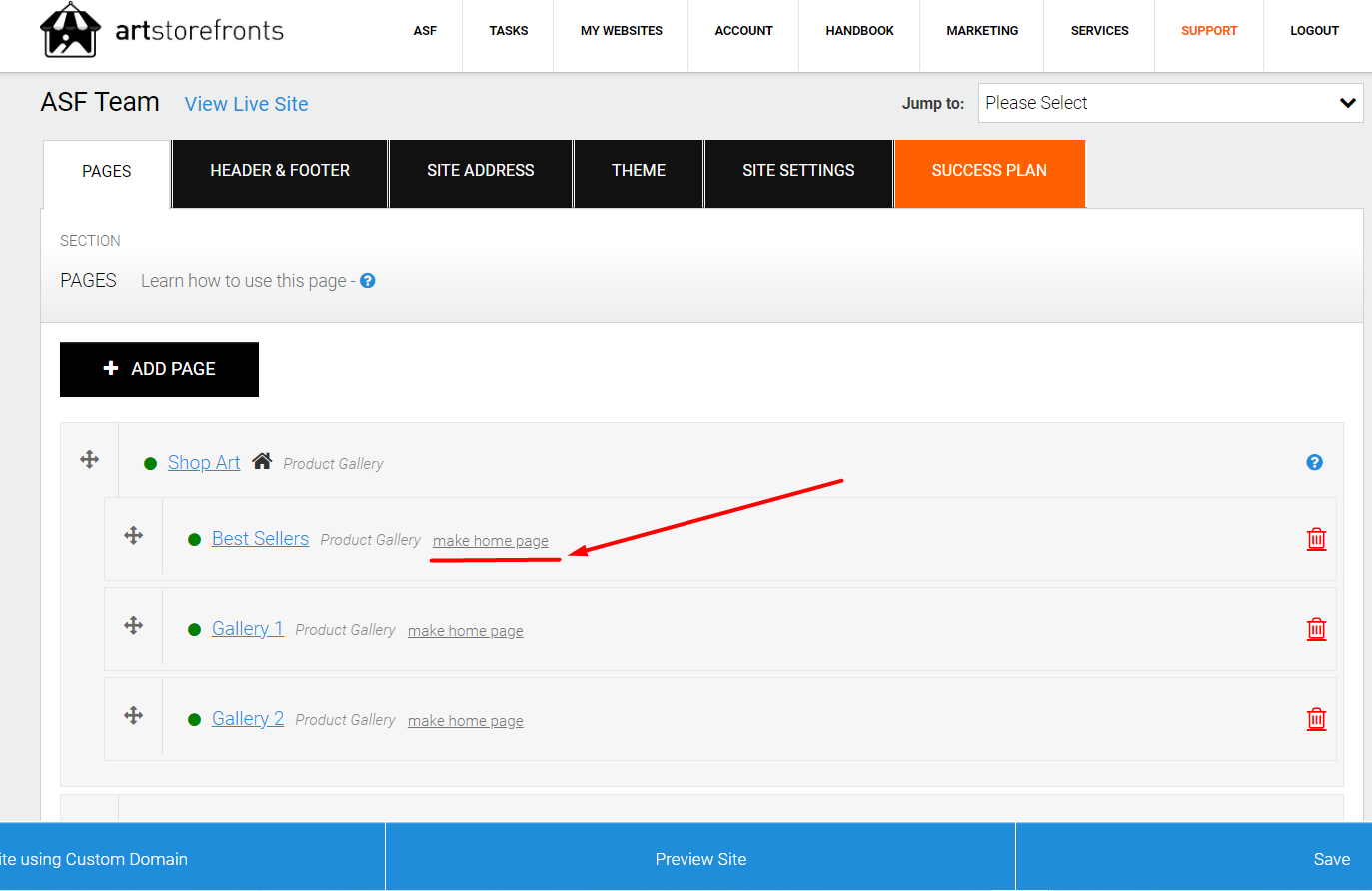Grab the move handle of the Gallery 2 row
This screenshot has height=891, width=1372.
[134, 716]
